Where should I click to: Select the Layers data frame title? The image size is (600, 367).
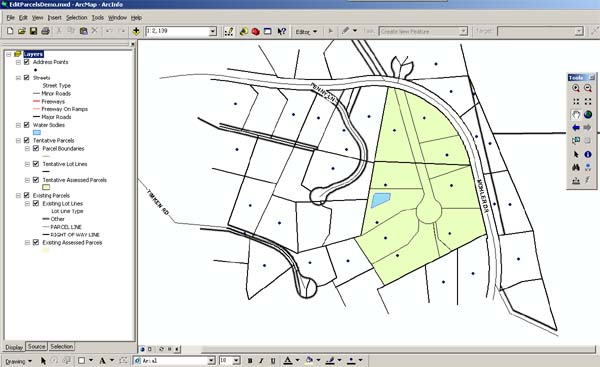[x=33, y=54]
